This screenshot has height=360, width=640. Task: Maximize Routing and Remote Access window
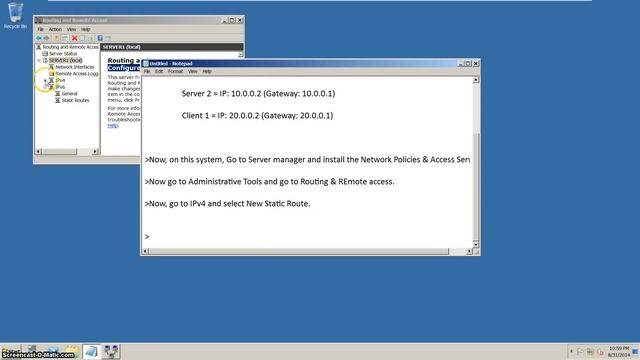coord(232,20)
